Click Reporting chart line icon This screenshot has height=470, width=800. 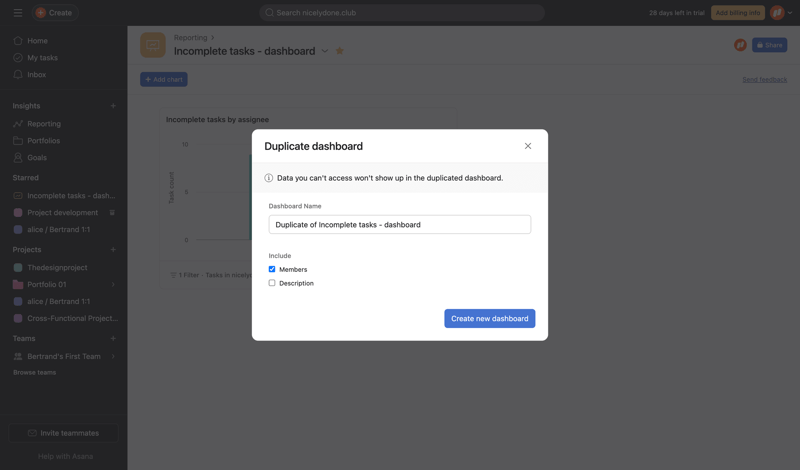pos(18,123)
